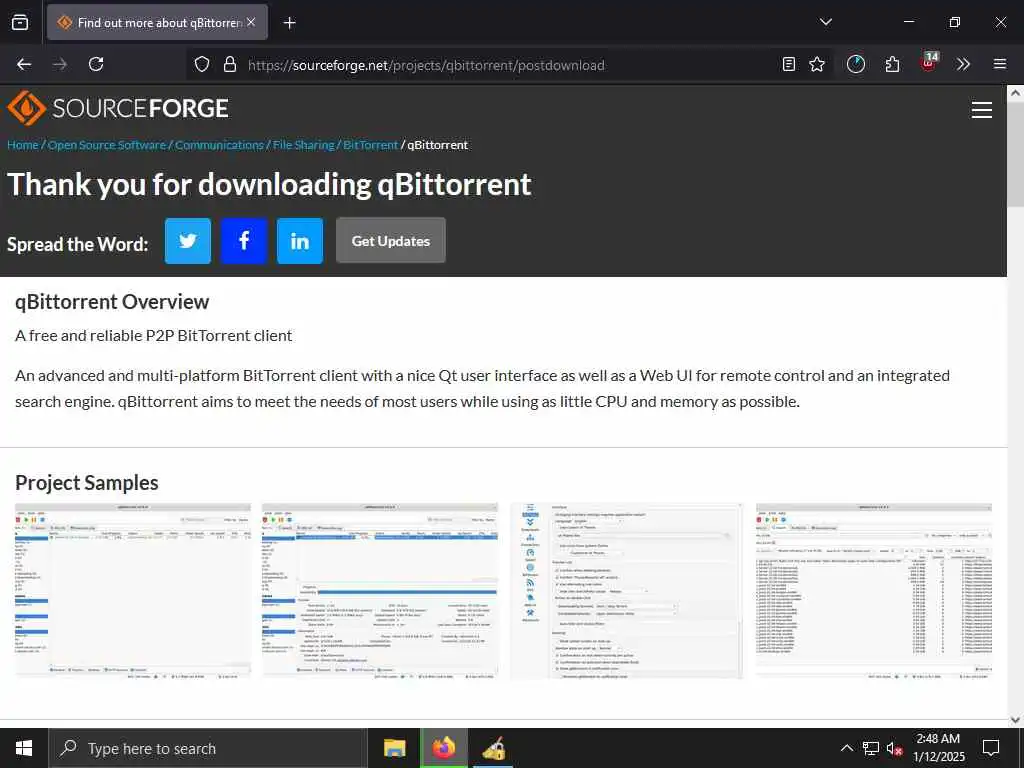Open the broom-icon app on the taskbar
Image resolution: width=1024 pixels, height=768 pixels.
tap(494, 748)
